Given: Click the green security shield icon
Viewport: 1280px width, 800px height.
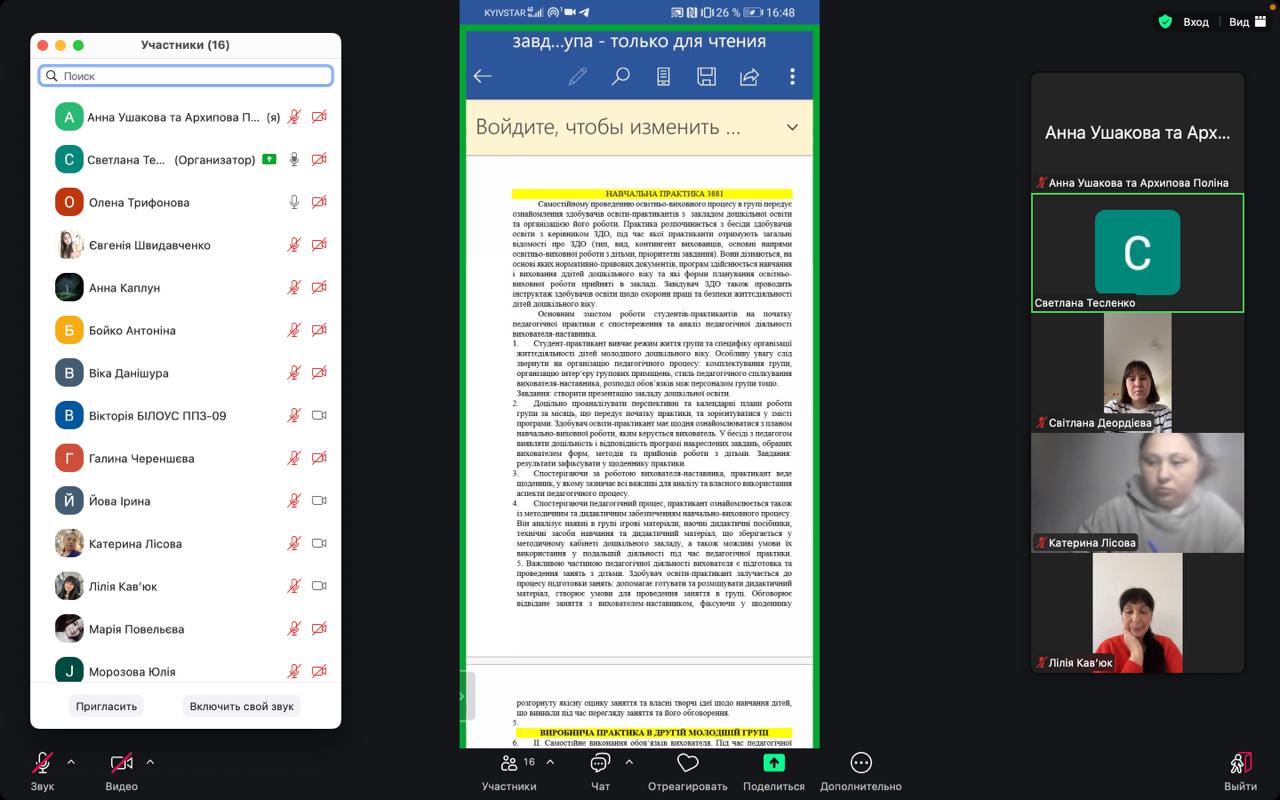Looking at the screenshot, I should click(x=1165, y=21).
